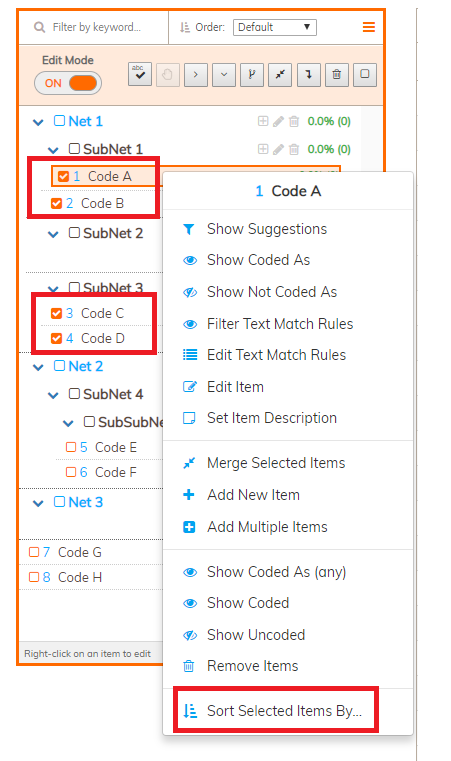Open the Order Default dropdown

[275, 27]
